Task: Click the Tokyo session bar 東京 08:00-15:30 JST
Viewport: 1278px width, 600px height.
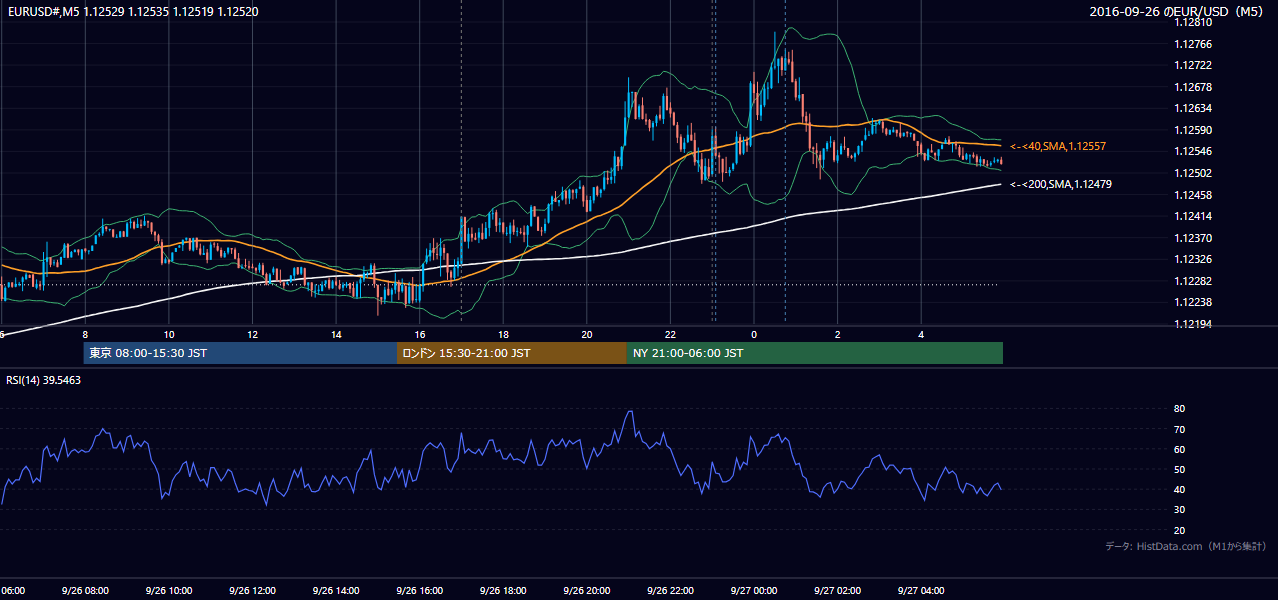Action: (240, 353)
